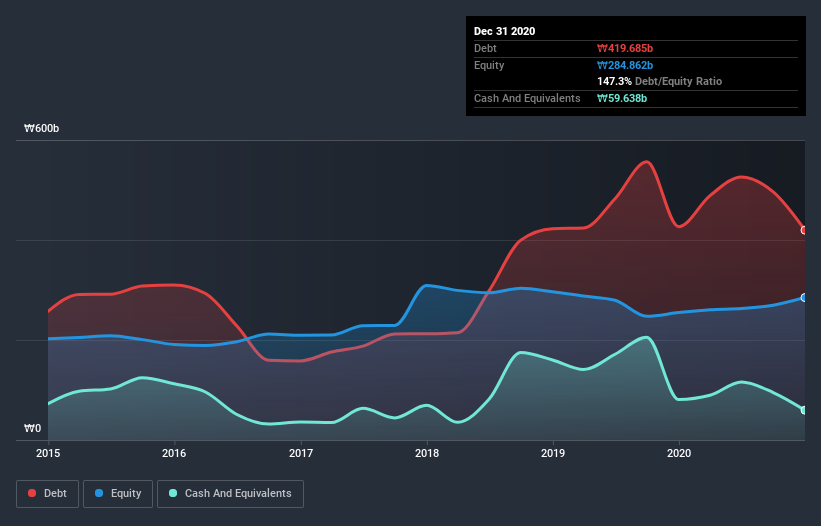Screen dimensions: 821x526
Task: Click Cash And Equivalents label in tooltip
Action: (527, 98)
